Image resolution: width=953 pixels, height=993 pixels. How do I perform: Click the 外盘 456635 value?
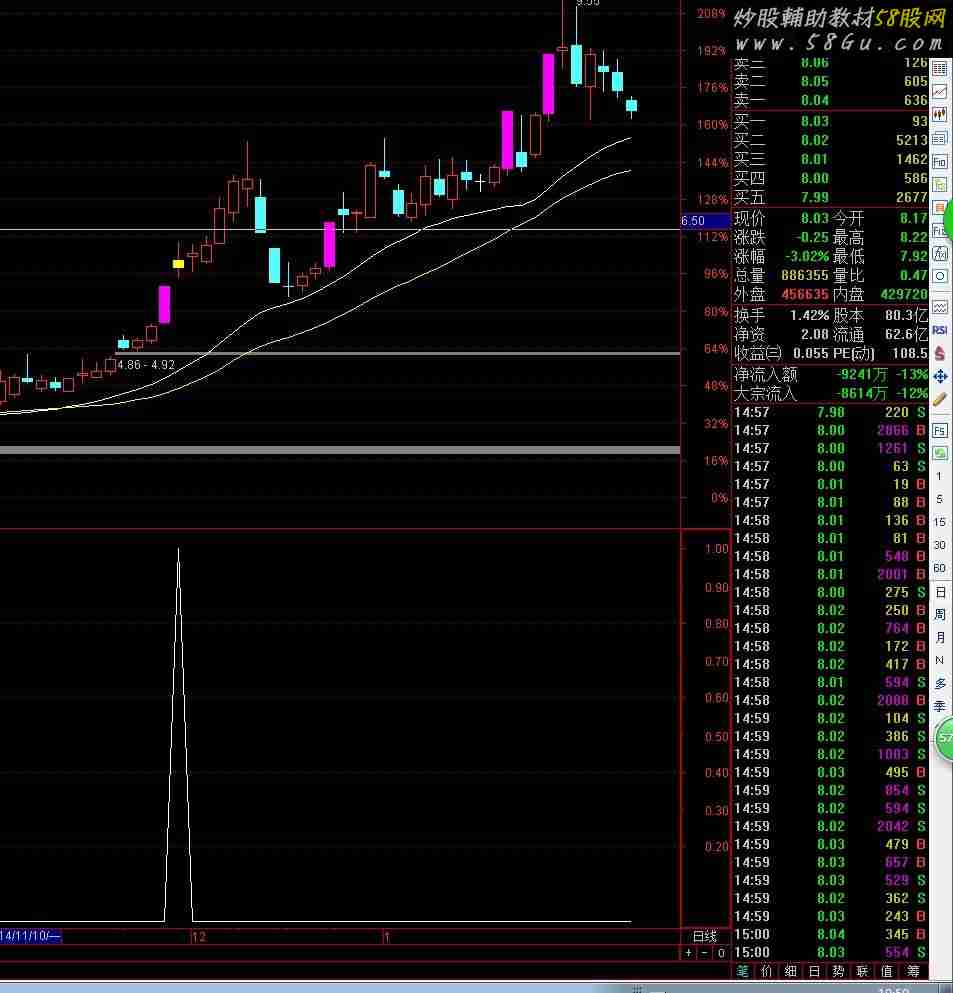click(804, 294)
